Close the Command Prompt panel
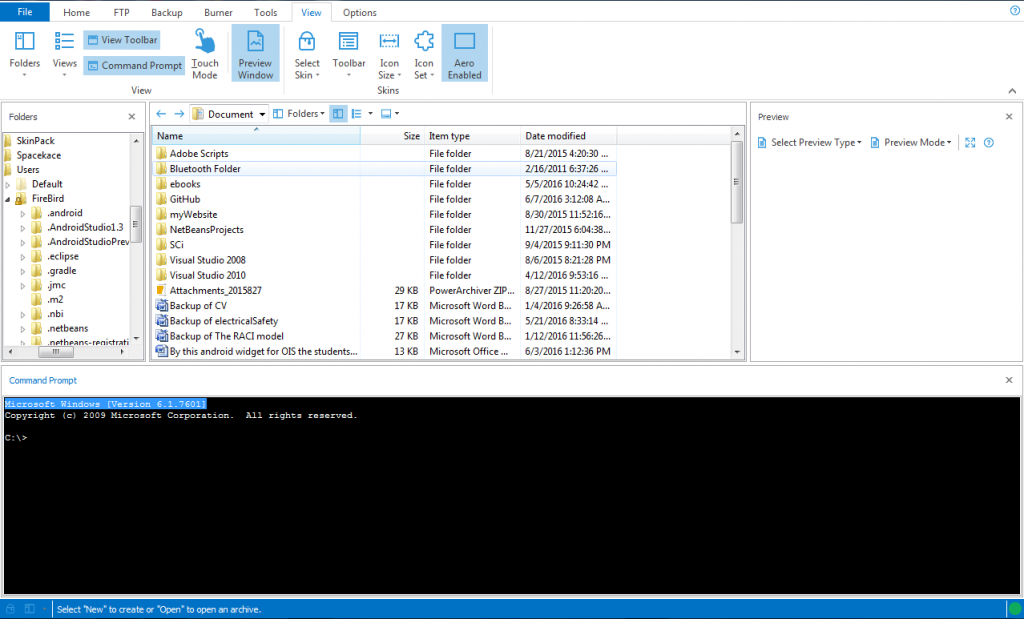Image resolution: width=1024 pixels, height=619 pixels. click(x=1010, y=380)
